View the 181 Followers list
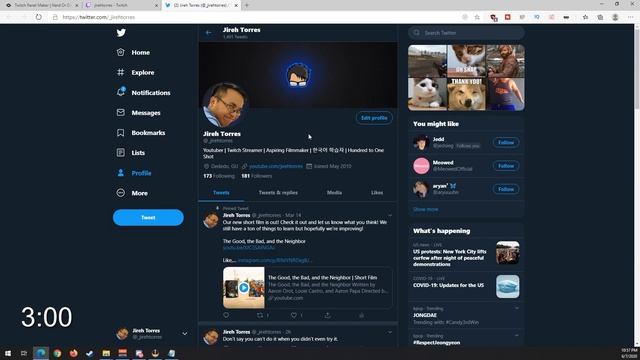The image size is (640, 360). click(256, 176)
